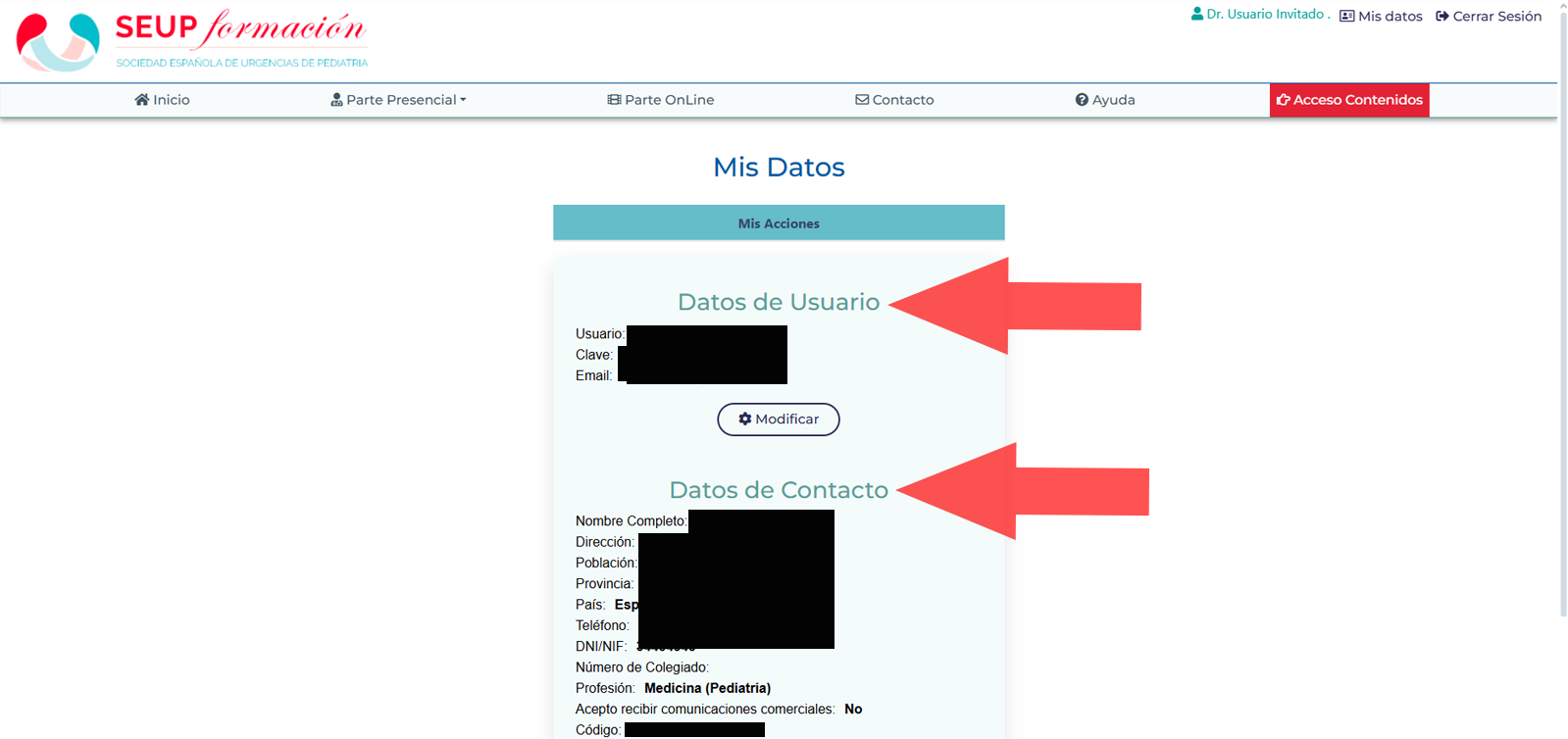This screenshot has width=1568, height=739.
Task: Click the home icon beside Inicio
Action: [142, 100]
